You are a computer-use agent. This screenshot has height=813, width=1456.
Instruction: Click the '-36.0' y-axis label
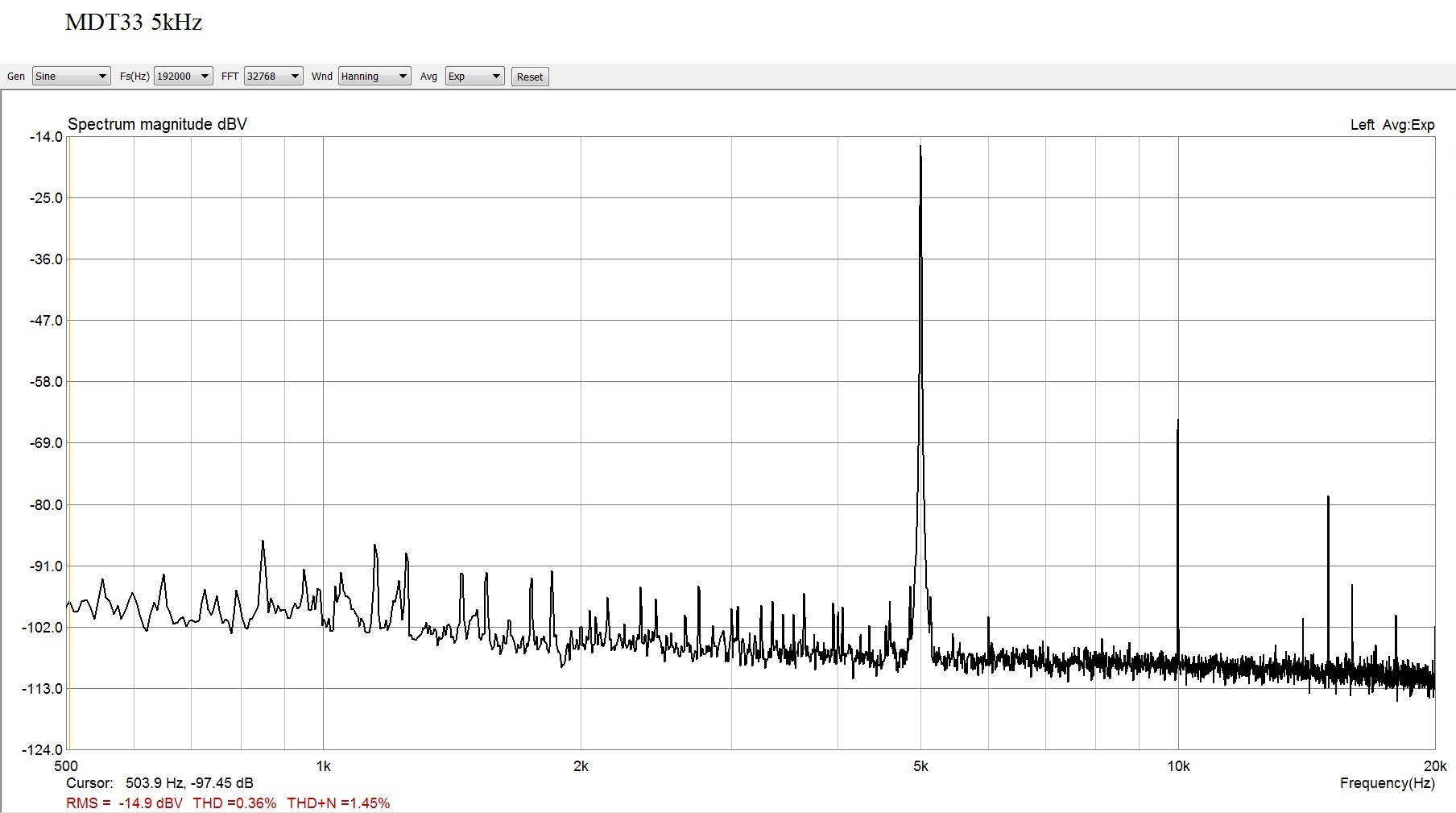pos(46,259)
